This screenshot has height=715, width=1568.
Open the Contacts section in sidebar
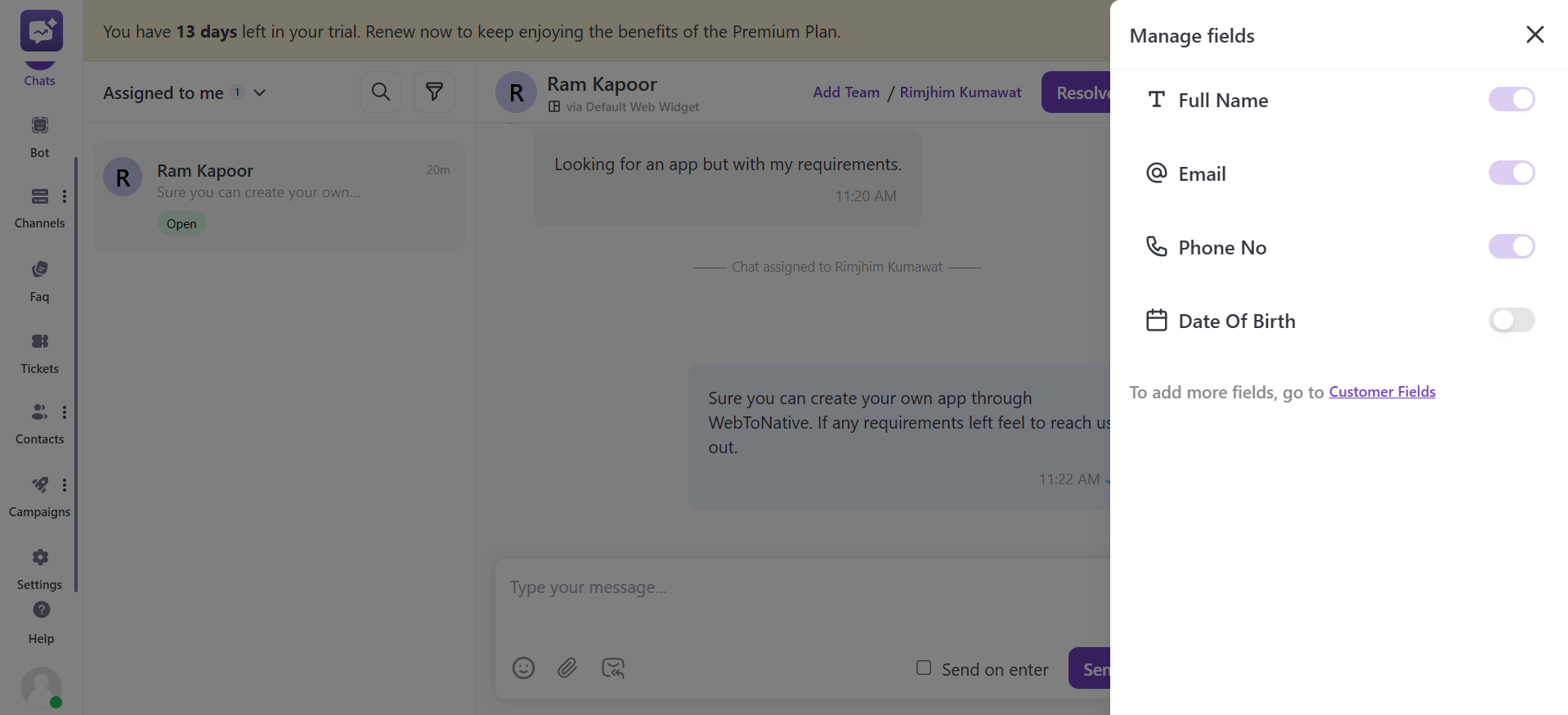[x=38, y=422]
